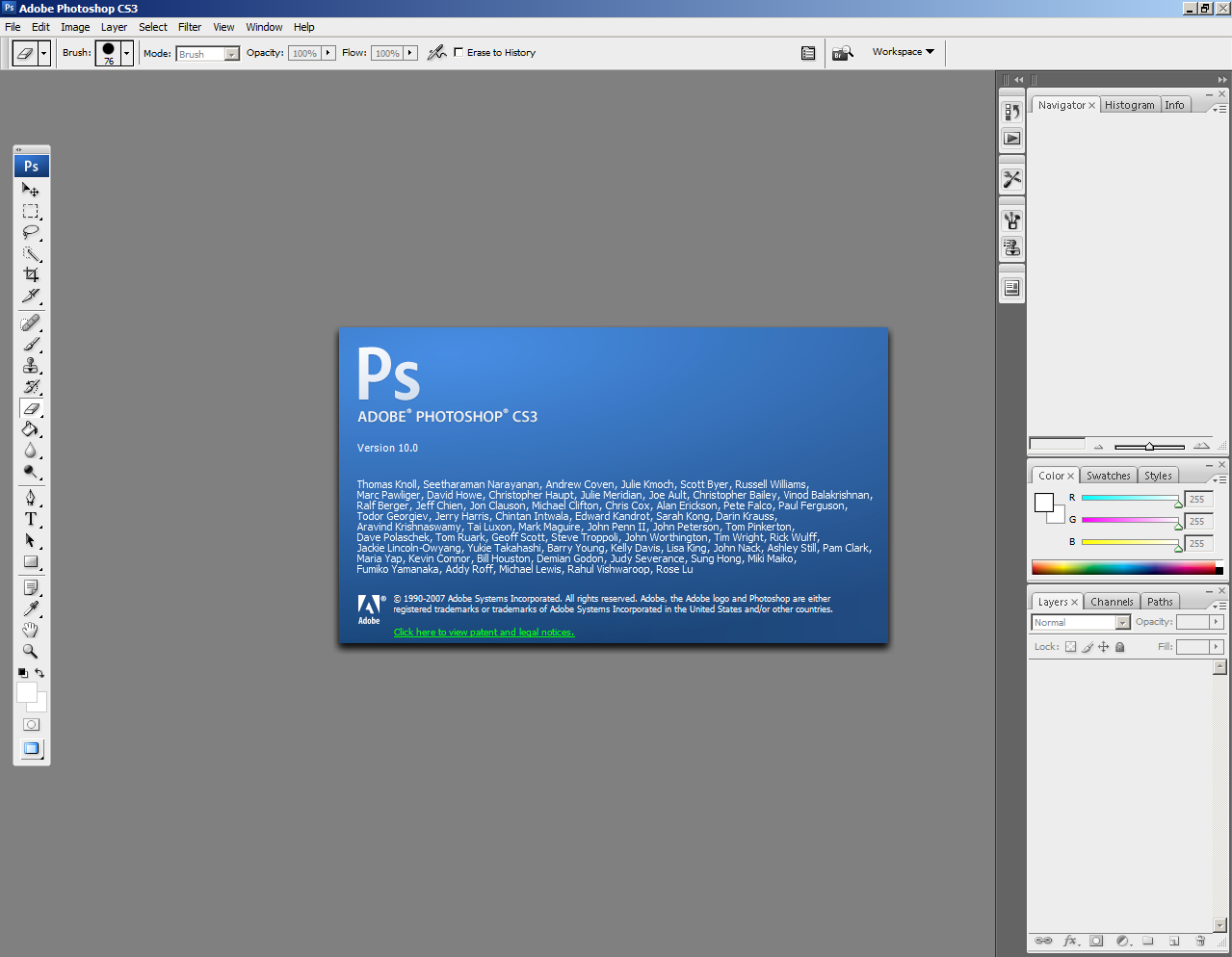This screenshot has width=1232, height=957.
Task: Open the Image menu
Action: 75,27
